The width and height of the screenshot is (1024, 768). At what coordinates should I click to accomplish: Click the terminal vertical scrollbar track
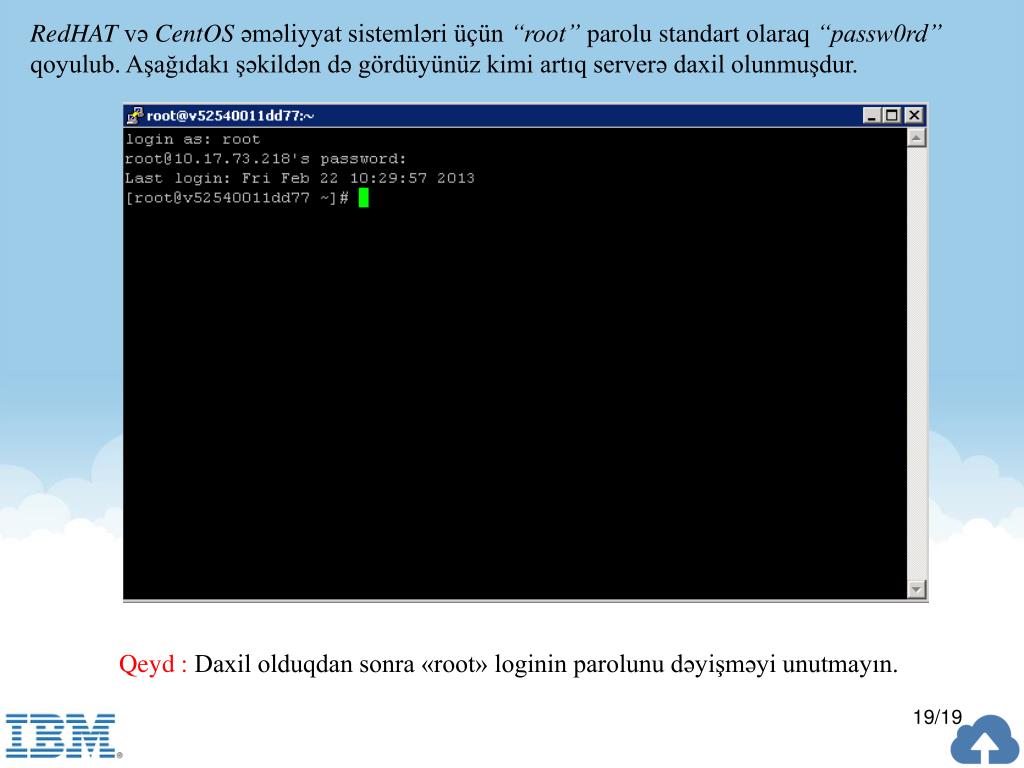(917, 363)
